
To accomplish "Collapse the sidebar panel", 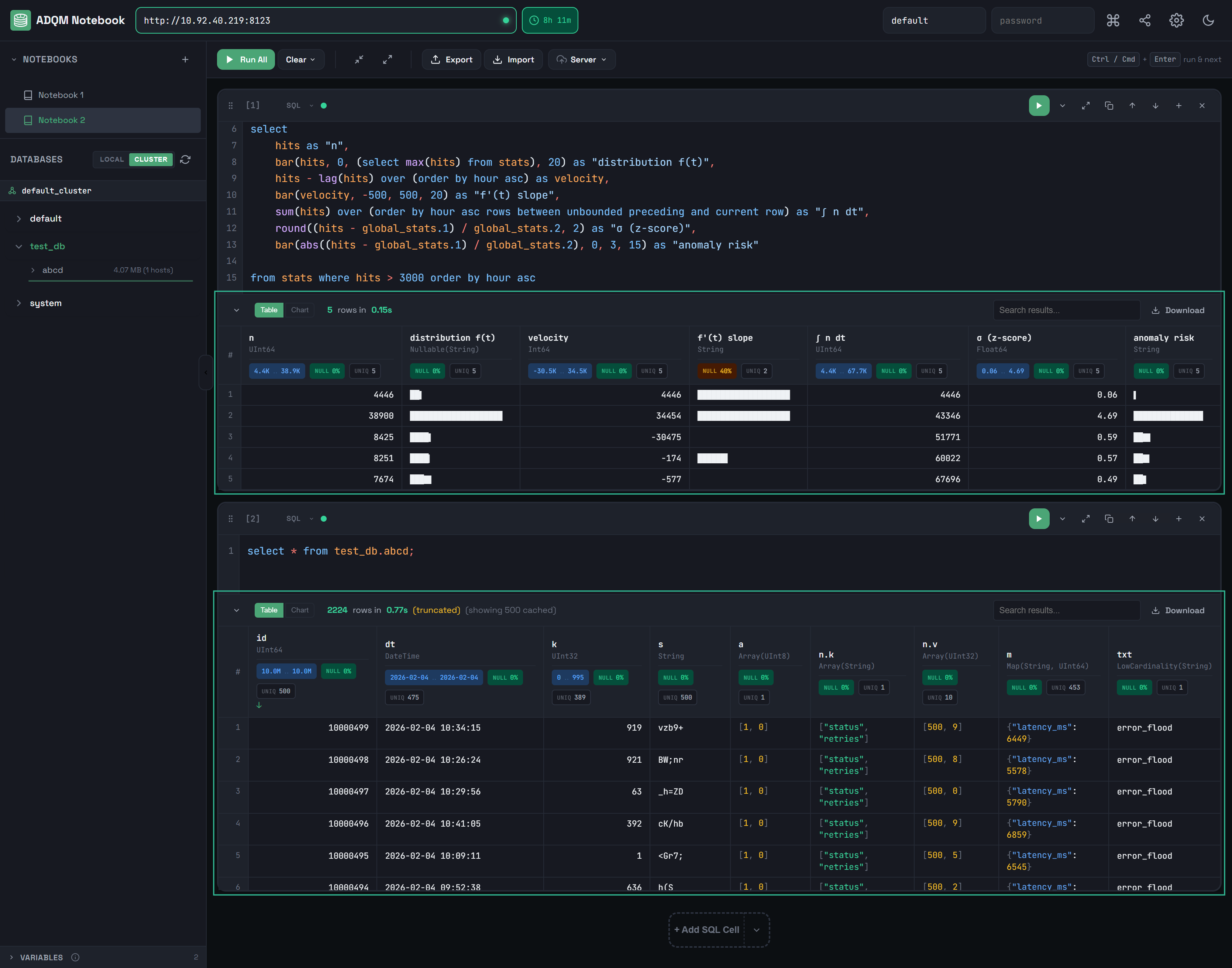I will pyautogui.click(x=206, y=373).
